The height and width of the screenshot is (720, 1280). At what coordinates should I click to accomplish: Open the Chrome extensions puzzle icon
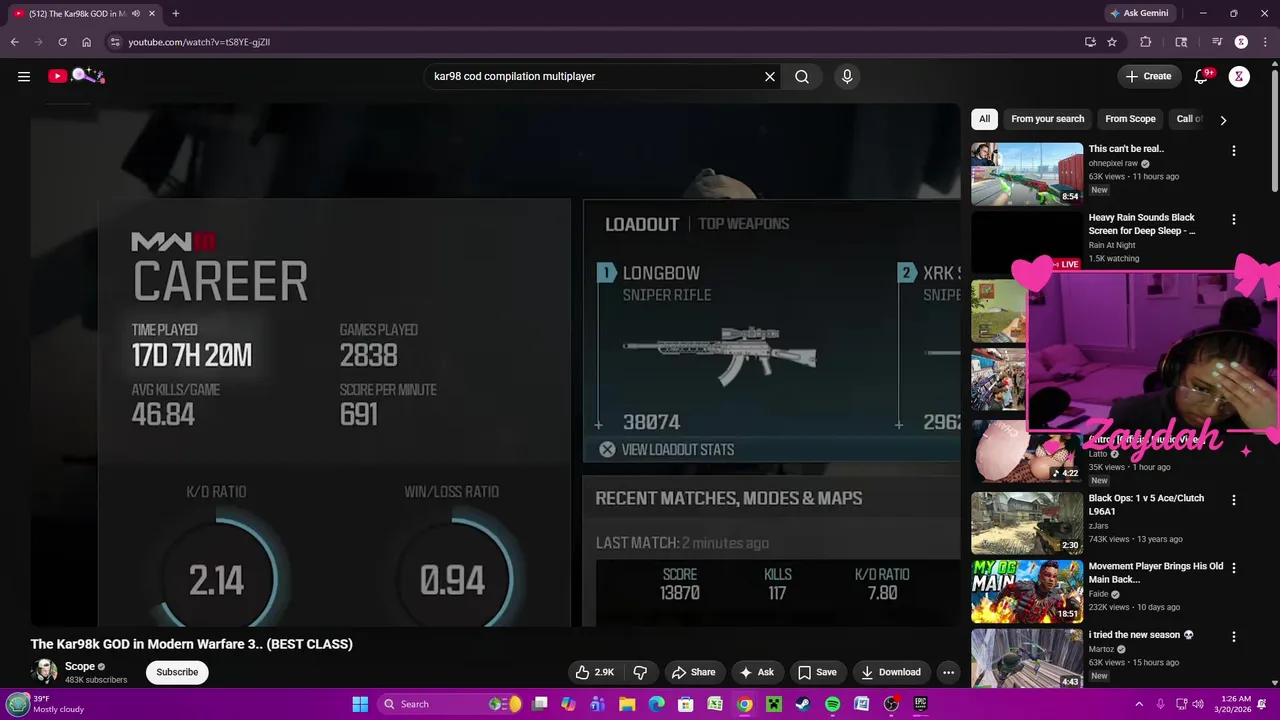[1146, 42]
